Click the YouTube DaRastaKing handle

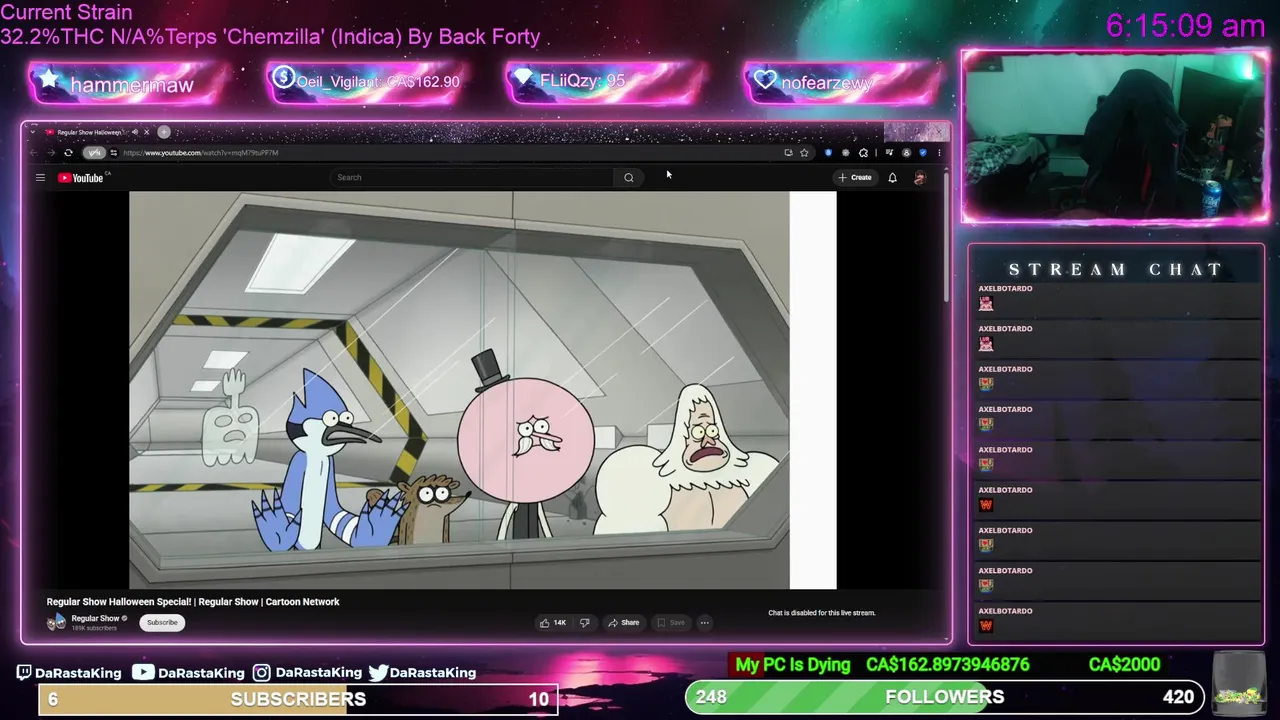click(x=189, y=673)
